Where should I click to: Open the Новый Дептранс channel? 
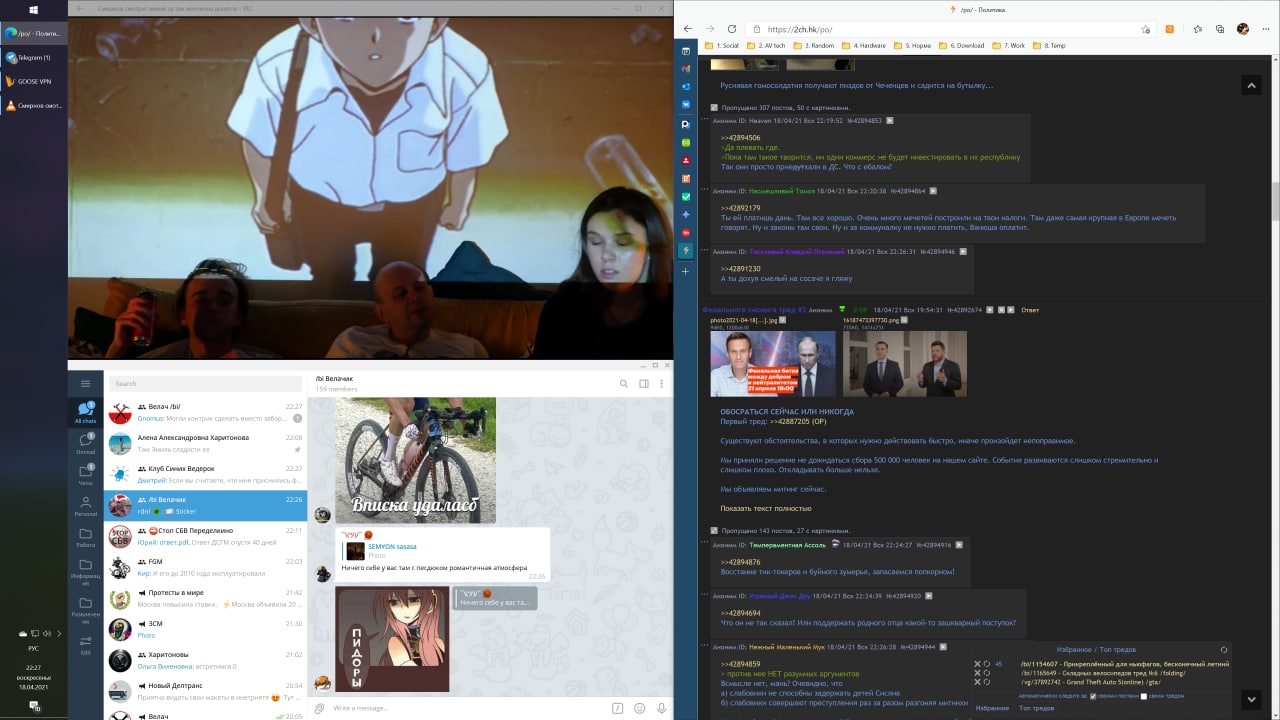coord(205,691)
